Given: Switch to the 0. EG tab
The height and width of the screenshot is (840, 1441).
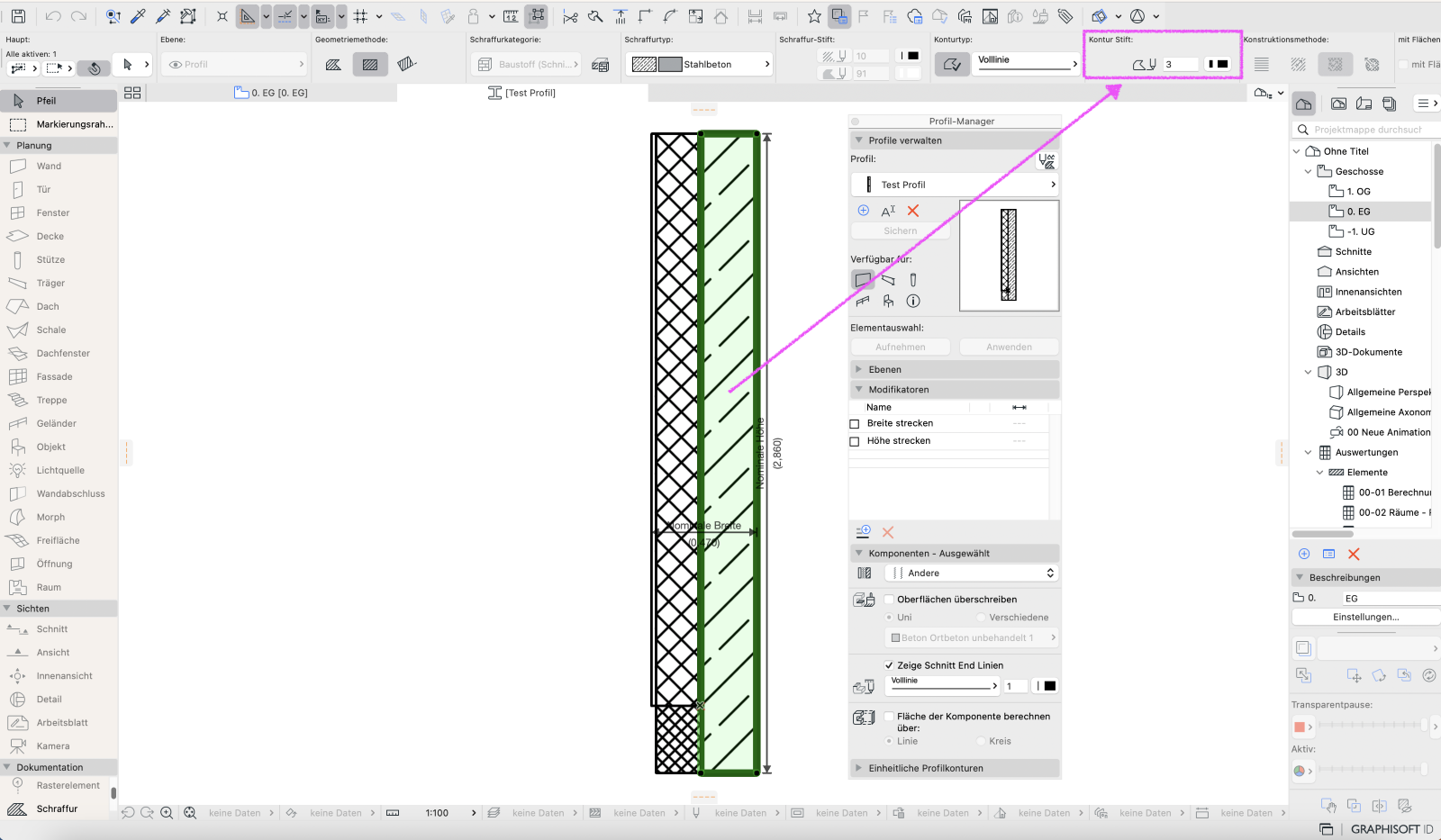Looking at the screenshot, I should point(271,93).
